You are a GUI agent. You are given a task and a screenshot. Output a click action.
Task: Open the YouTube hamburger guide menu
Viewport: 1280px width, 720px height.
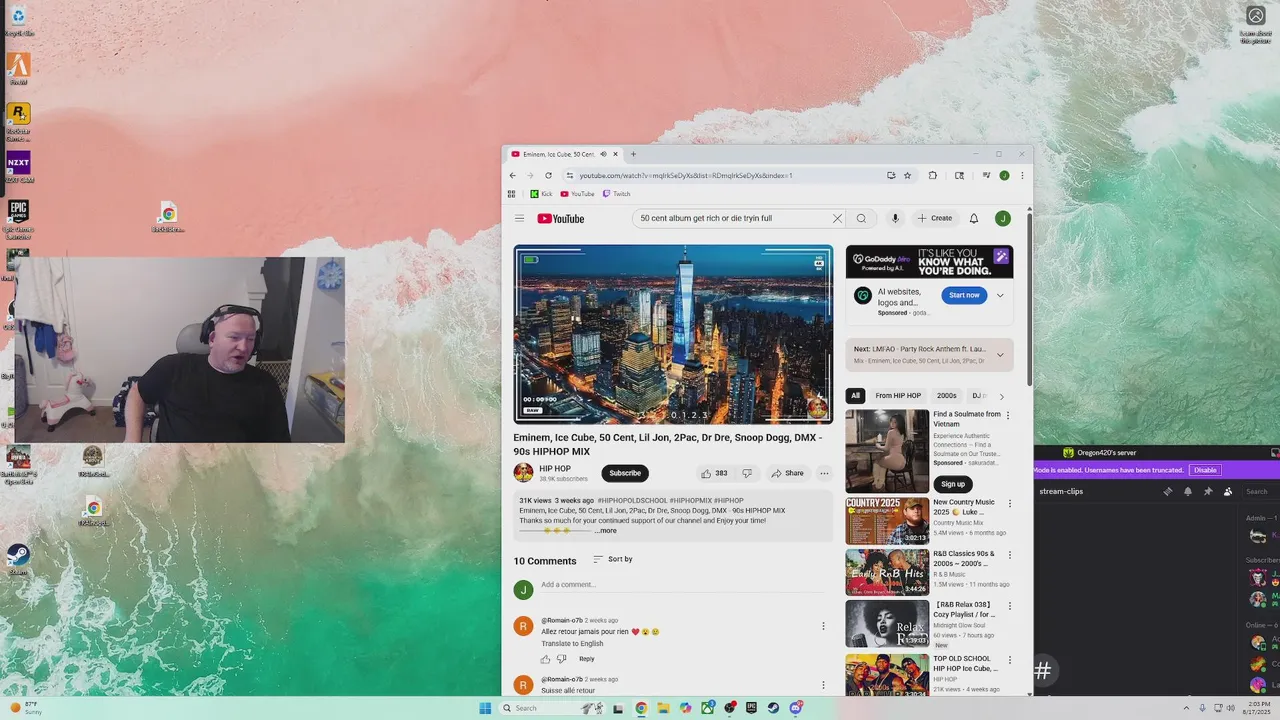click(x=519, y=218)
